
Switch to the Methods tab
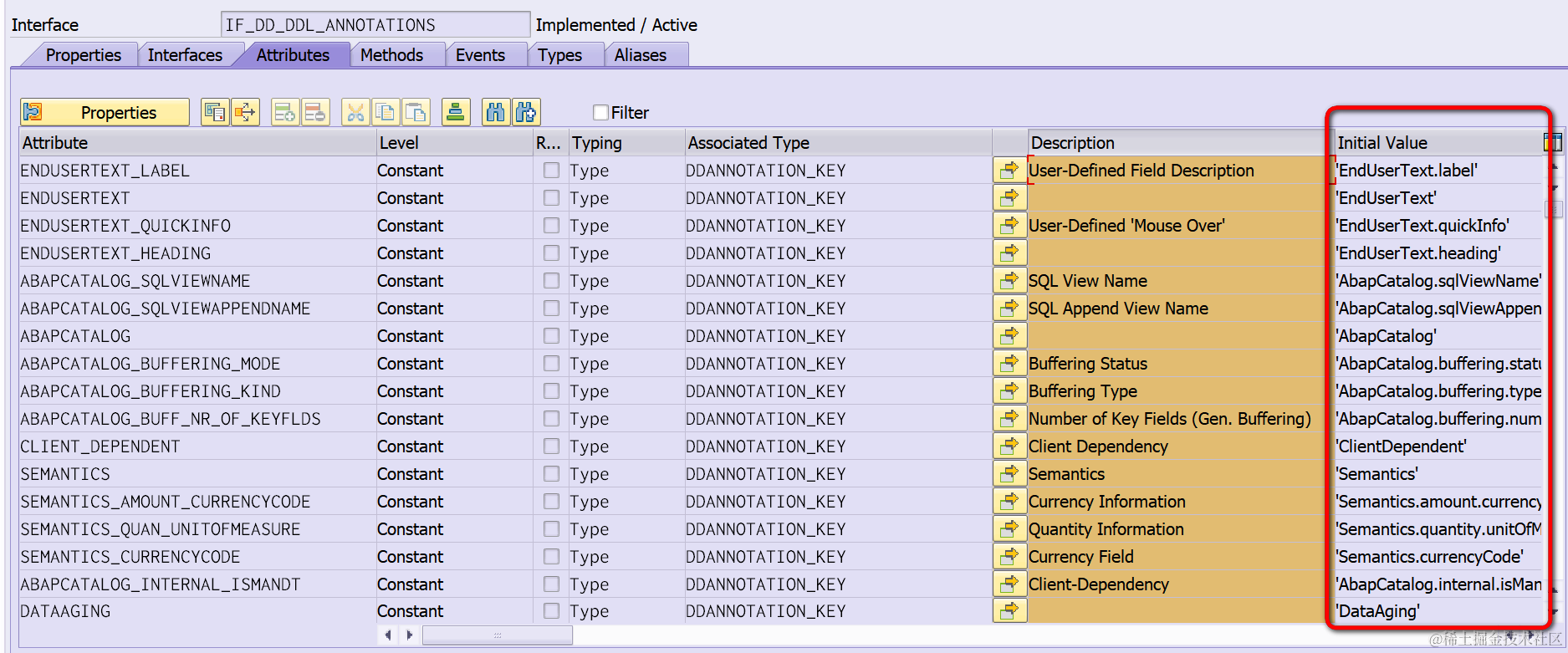(391, 55)
